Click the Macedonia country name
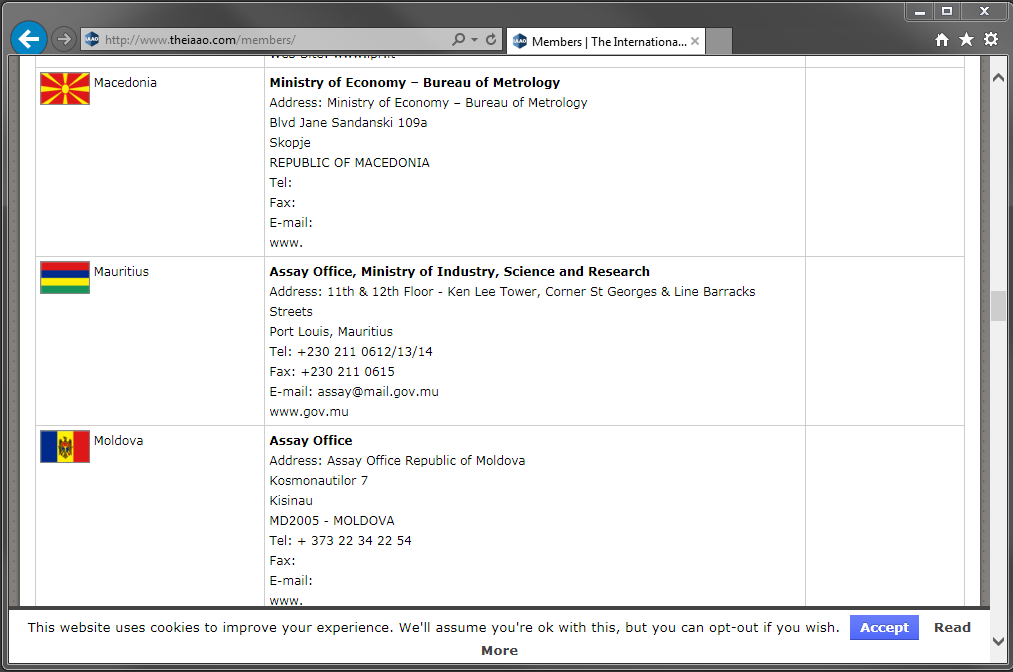1013x672 pixels. [125, 83]
